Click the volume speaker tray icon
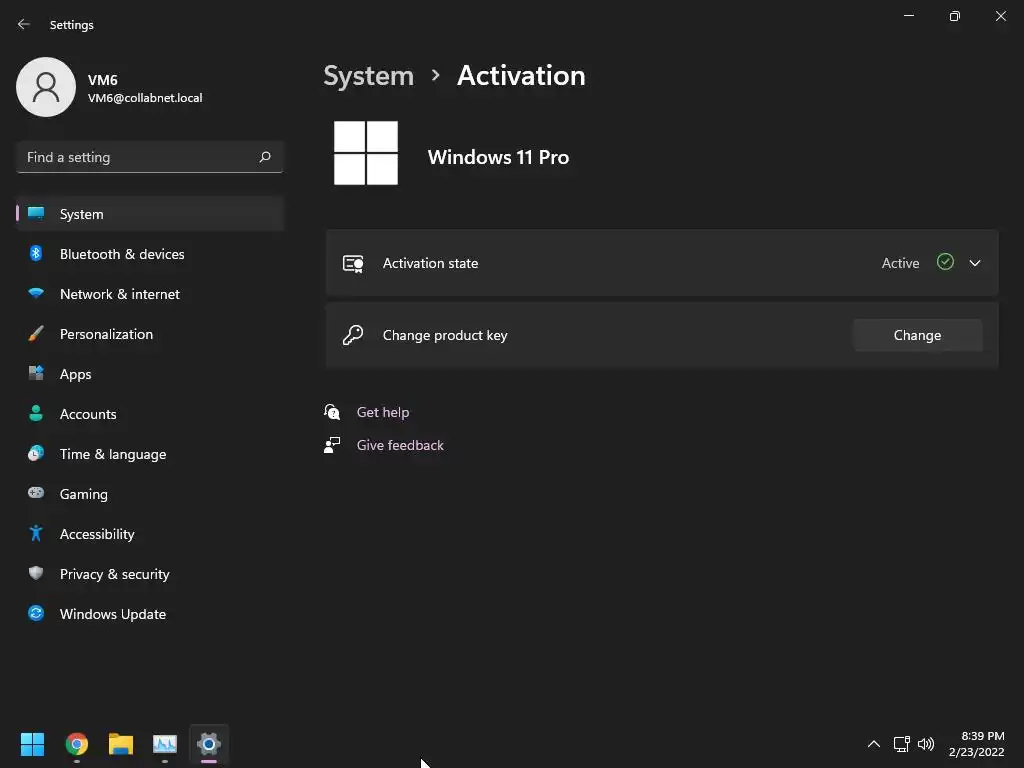This screenshot has height=768, width=1024. (x=926, y=744)
